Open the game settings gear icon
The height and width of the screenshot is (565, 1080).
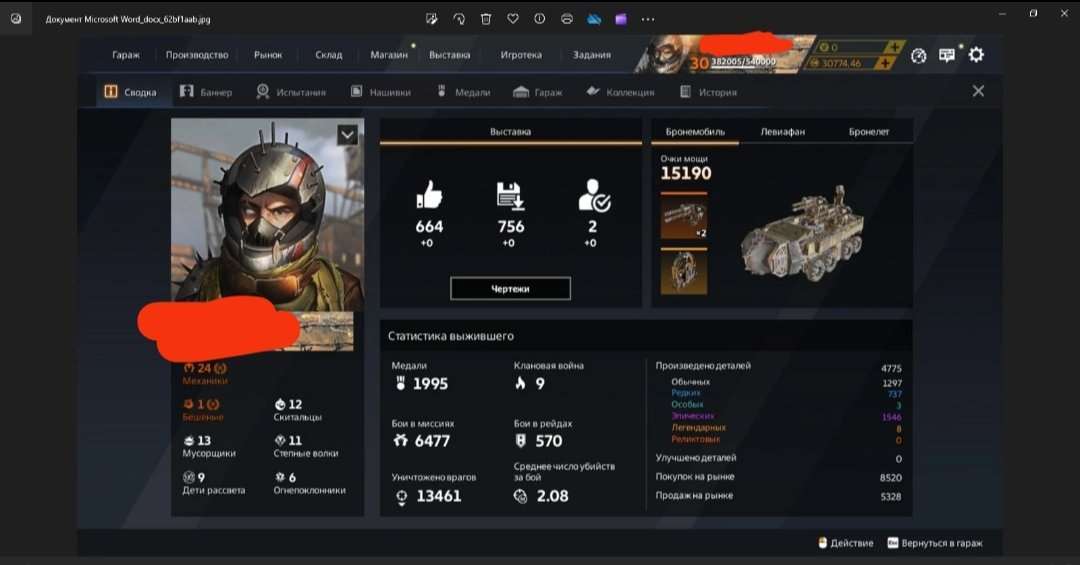[x=976, y=54]
